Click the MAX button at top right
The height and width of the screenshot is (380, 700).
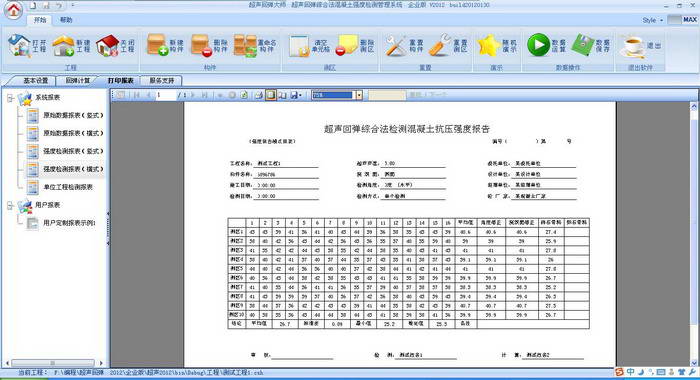(690, 20)
